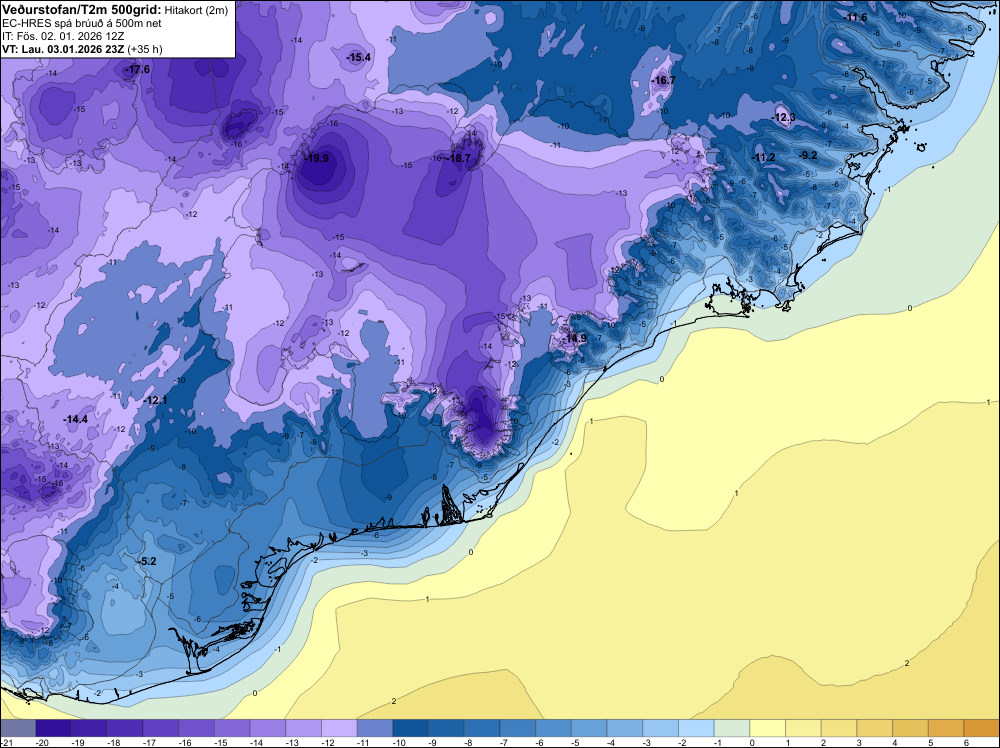1000x748 pixels.
Task: Click the -20 tick label in legend
Action: (x=43, y=742)
